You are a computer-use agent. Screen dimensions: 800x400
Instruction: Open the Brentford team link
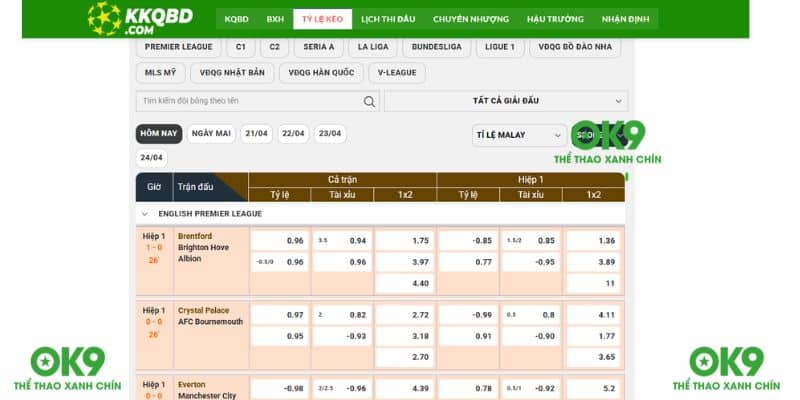click(x=194, y=237)
